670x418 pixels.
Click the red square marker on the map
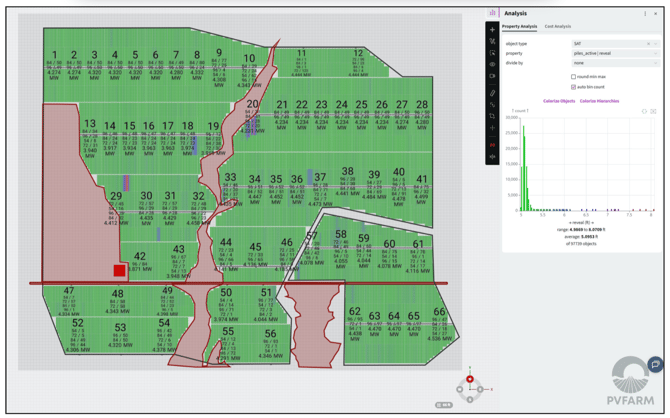[x=119, y=270]
